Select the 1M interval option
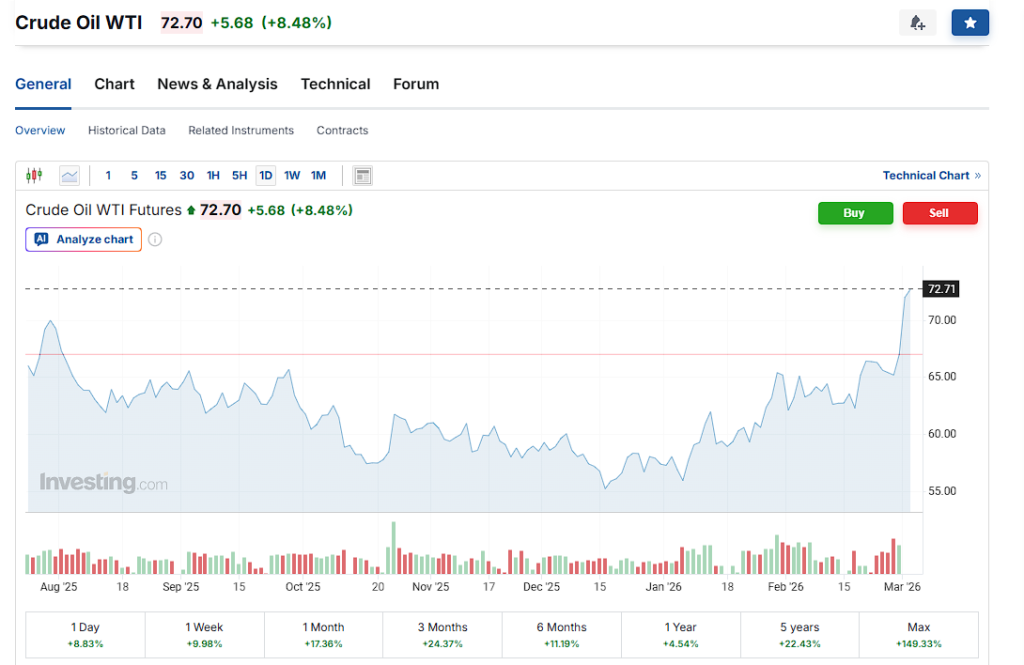 click(318, 175)
